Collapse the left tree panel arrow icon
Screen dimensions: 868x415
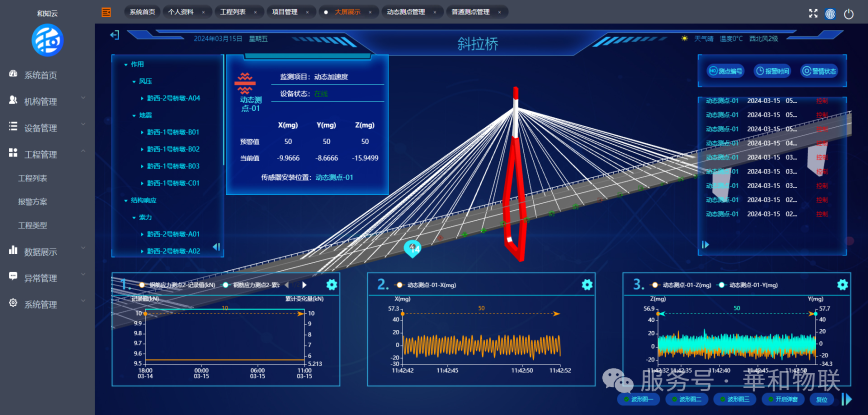[x=216, y=247]
